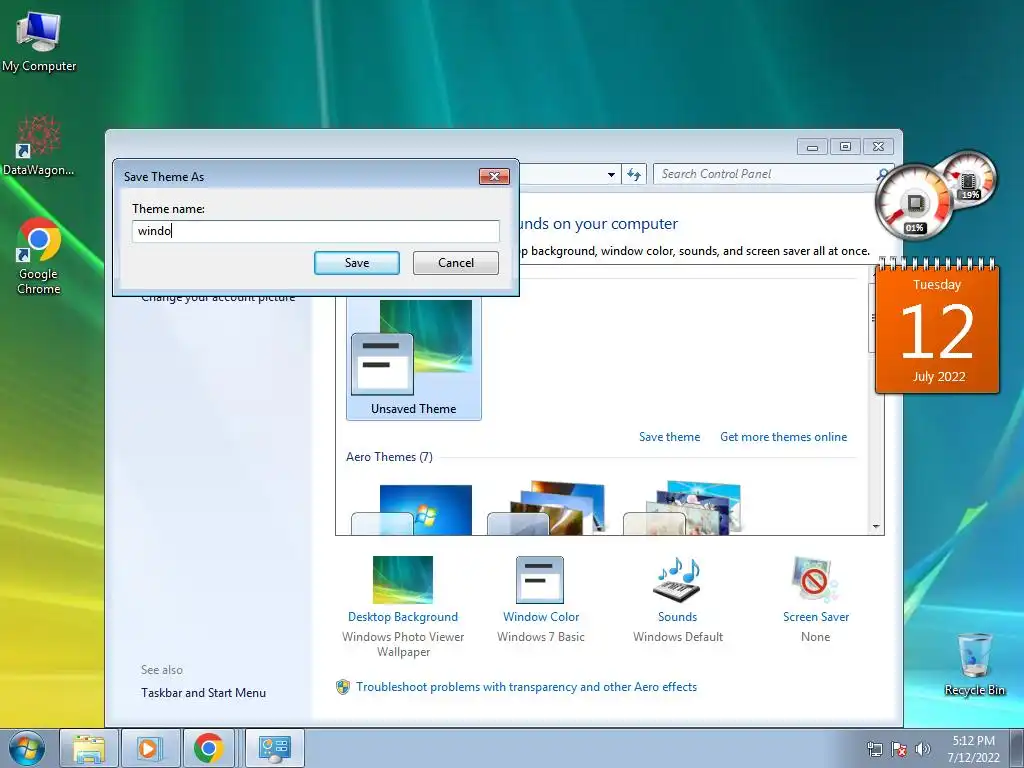Click the CPU meter gadget
Screen dimensions: 1024x768
[914, 202]
